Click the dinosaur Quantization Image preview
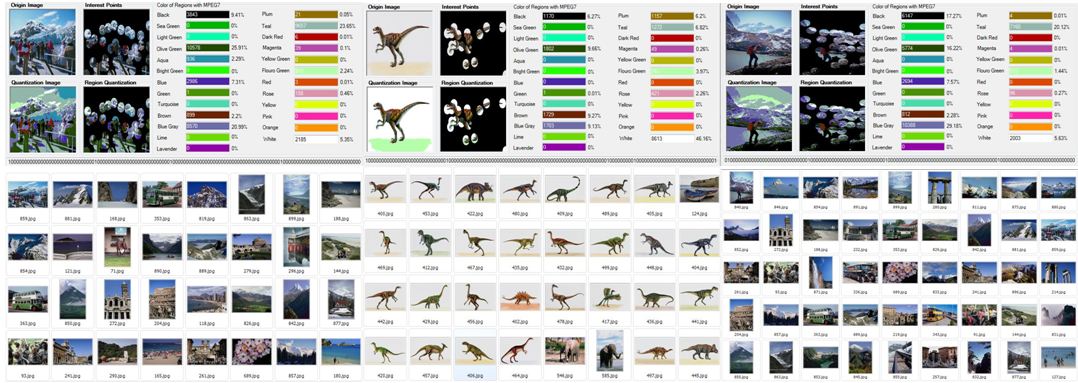 tap(399, 118)
